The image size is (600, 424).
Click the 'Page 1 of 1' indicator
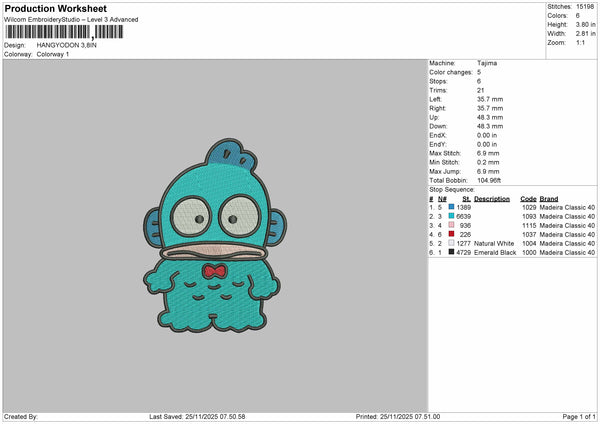pos(579,416)
